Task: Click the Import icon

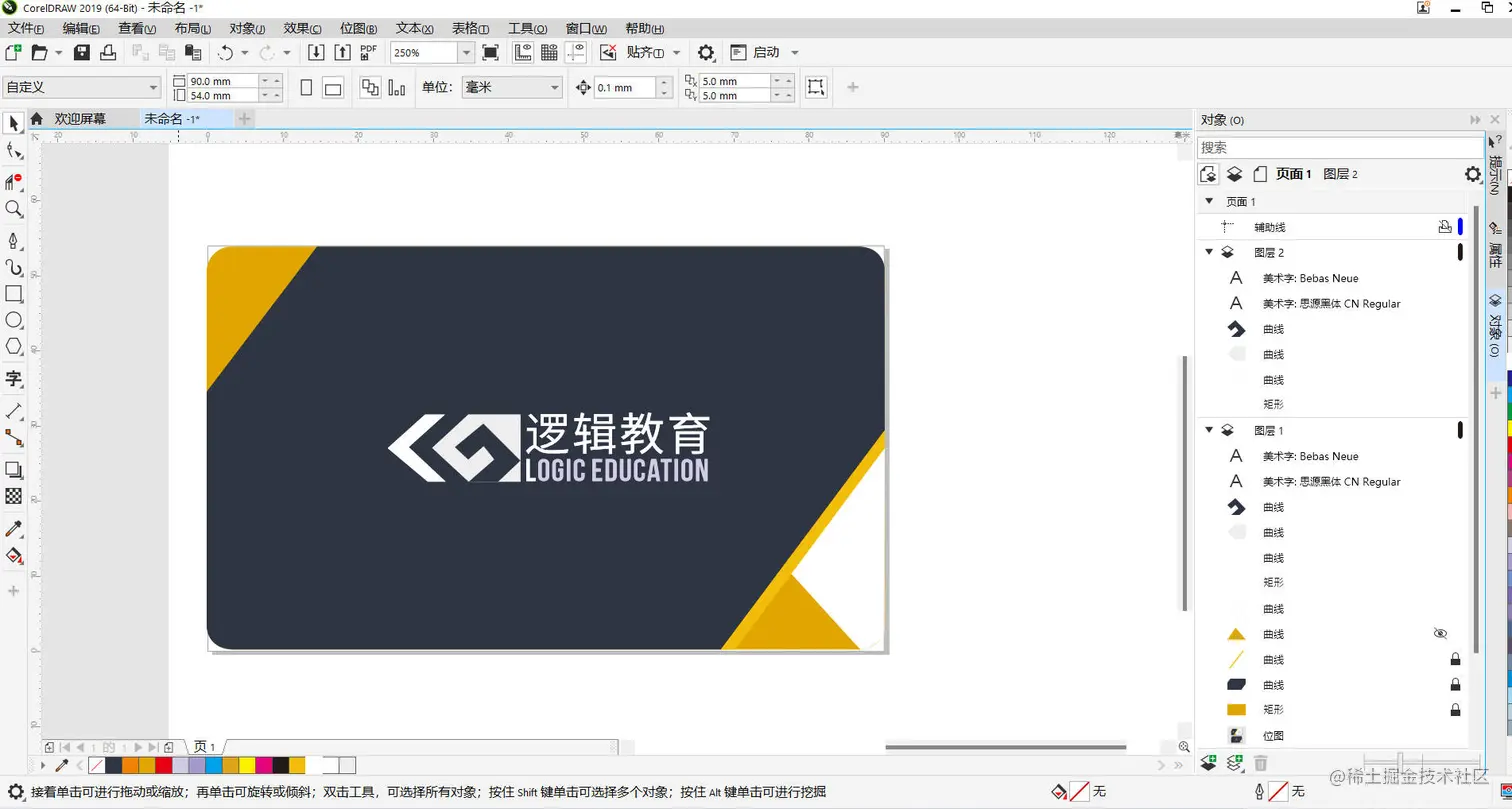Action: (x=316, y=52)
